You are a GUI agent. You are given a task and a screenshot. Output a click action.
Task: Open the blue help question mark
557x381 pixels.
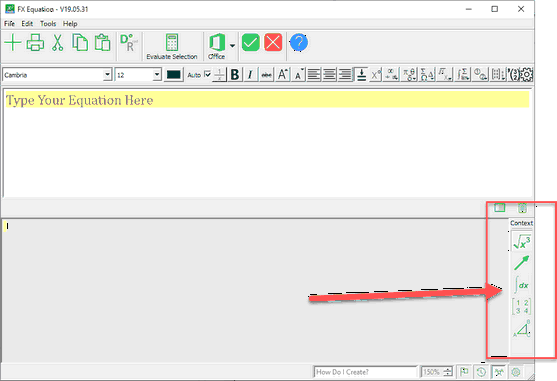coord(299,43)
